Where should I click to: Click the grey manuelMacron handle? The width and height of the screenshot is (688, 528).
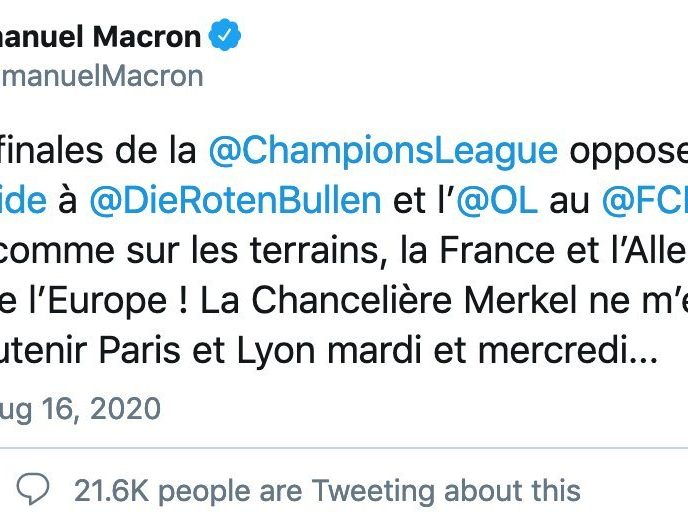click(100, 76)
